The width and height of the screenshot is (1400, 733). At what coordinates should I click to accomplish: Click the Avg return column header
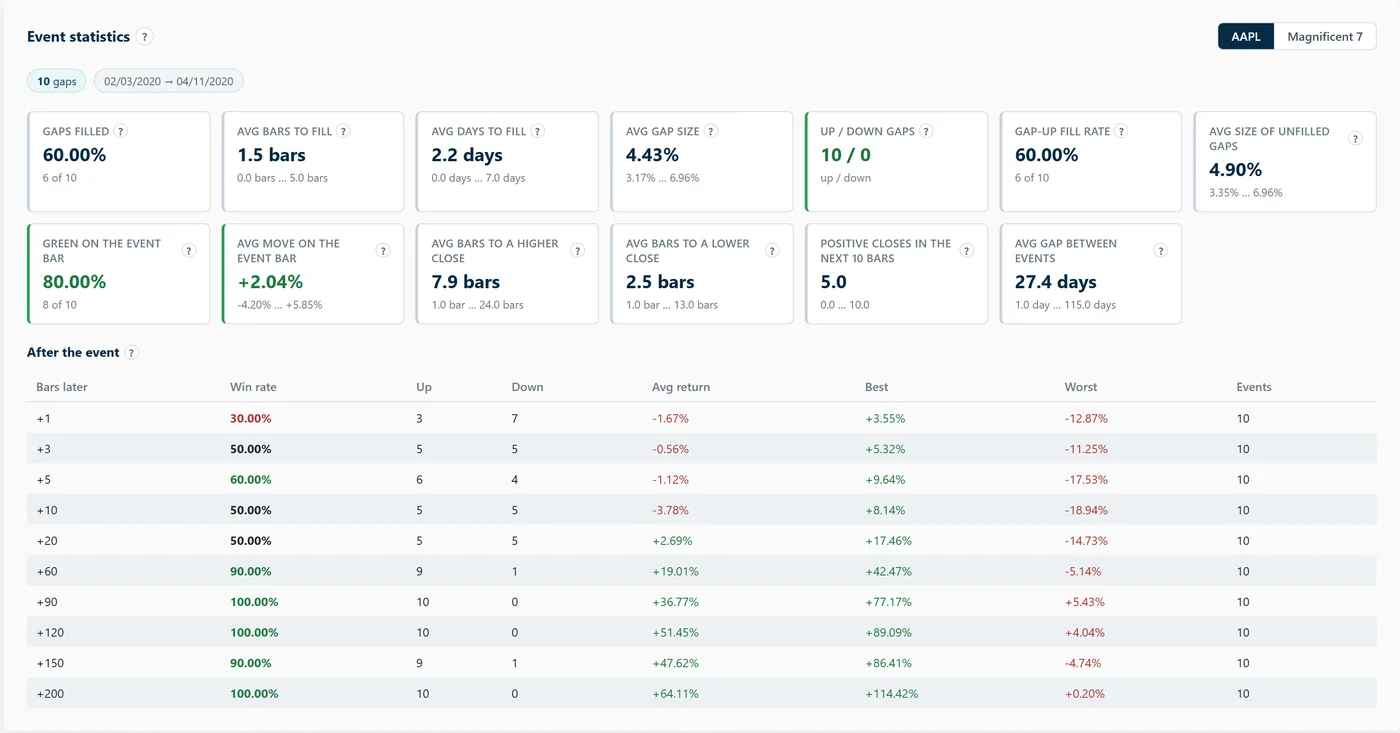click(681, 387)
